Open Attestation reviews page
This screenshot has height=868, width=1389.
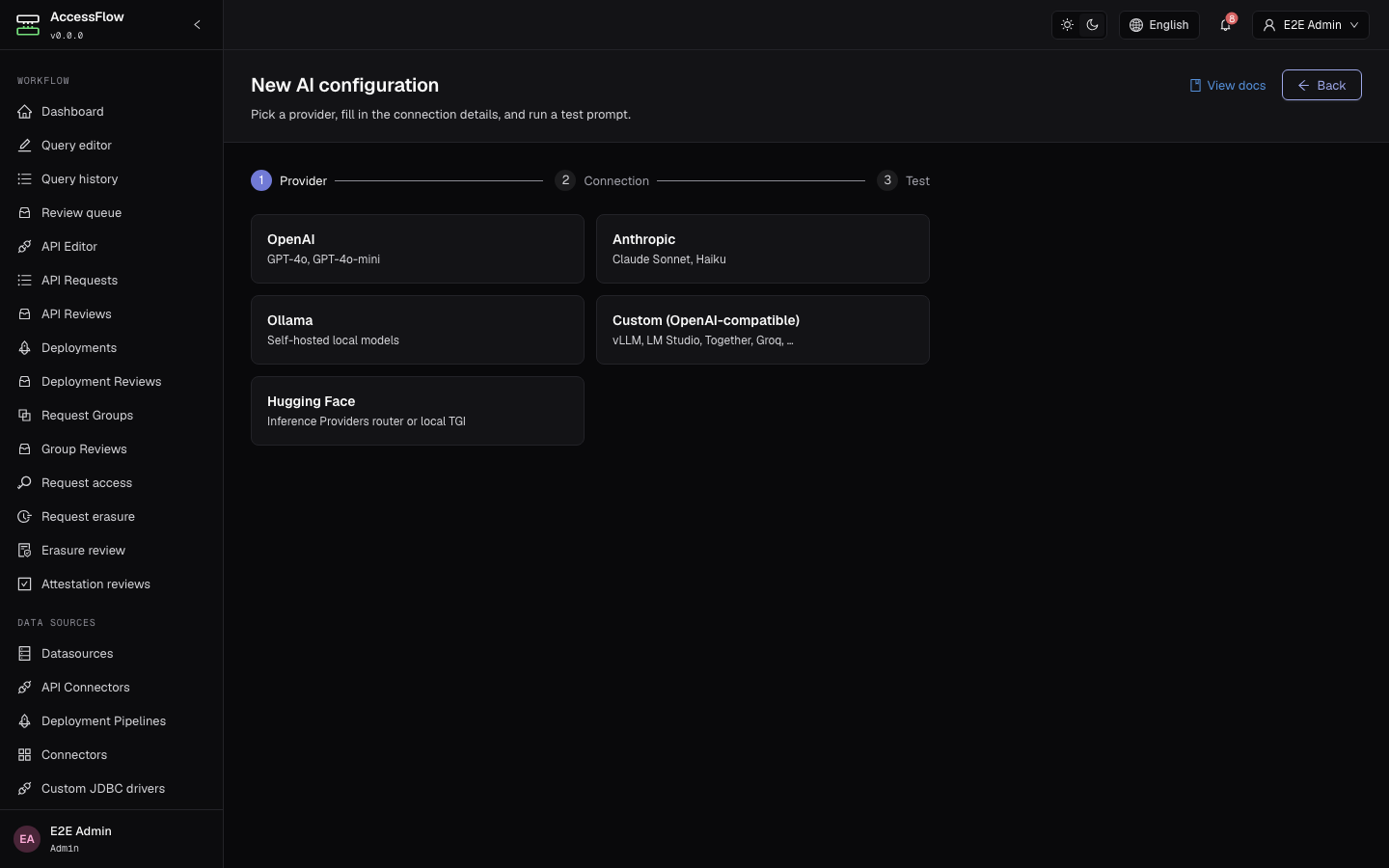tap(111, 584)
